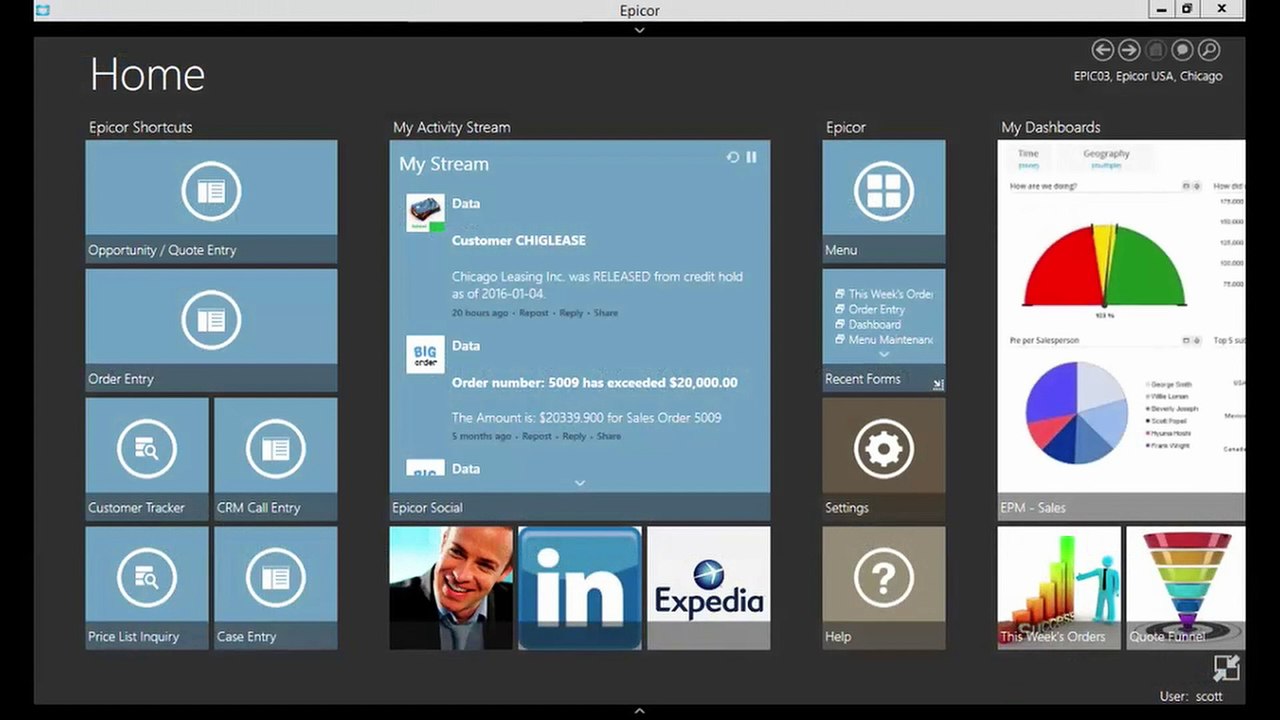The width and height of the screenshot is (1280, 720).
Task: Click the Frank Wright legend entry
Action: 1166,447
